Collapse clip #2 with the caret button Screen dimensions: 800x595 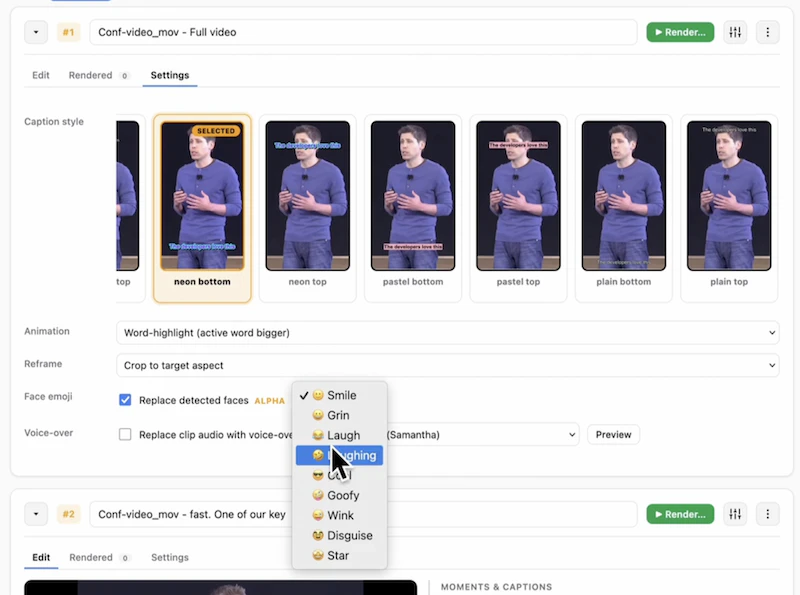[x=36, y=514]
